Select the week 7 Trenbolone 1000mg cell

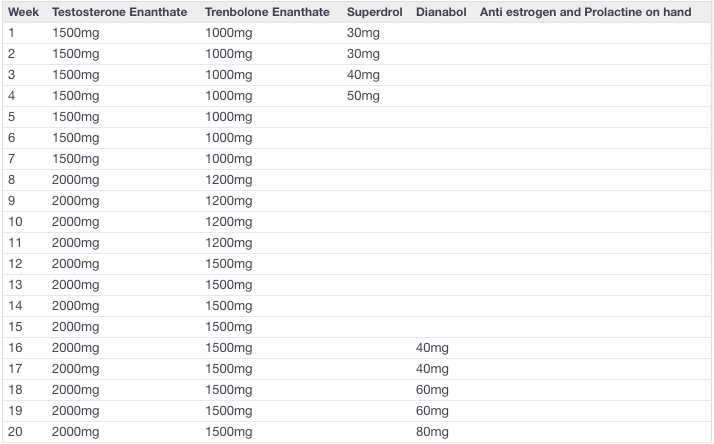coord(228,159)
